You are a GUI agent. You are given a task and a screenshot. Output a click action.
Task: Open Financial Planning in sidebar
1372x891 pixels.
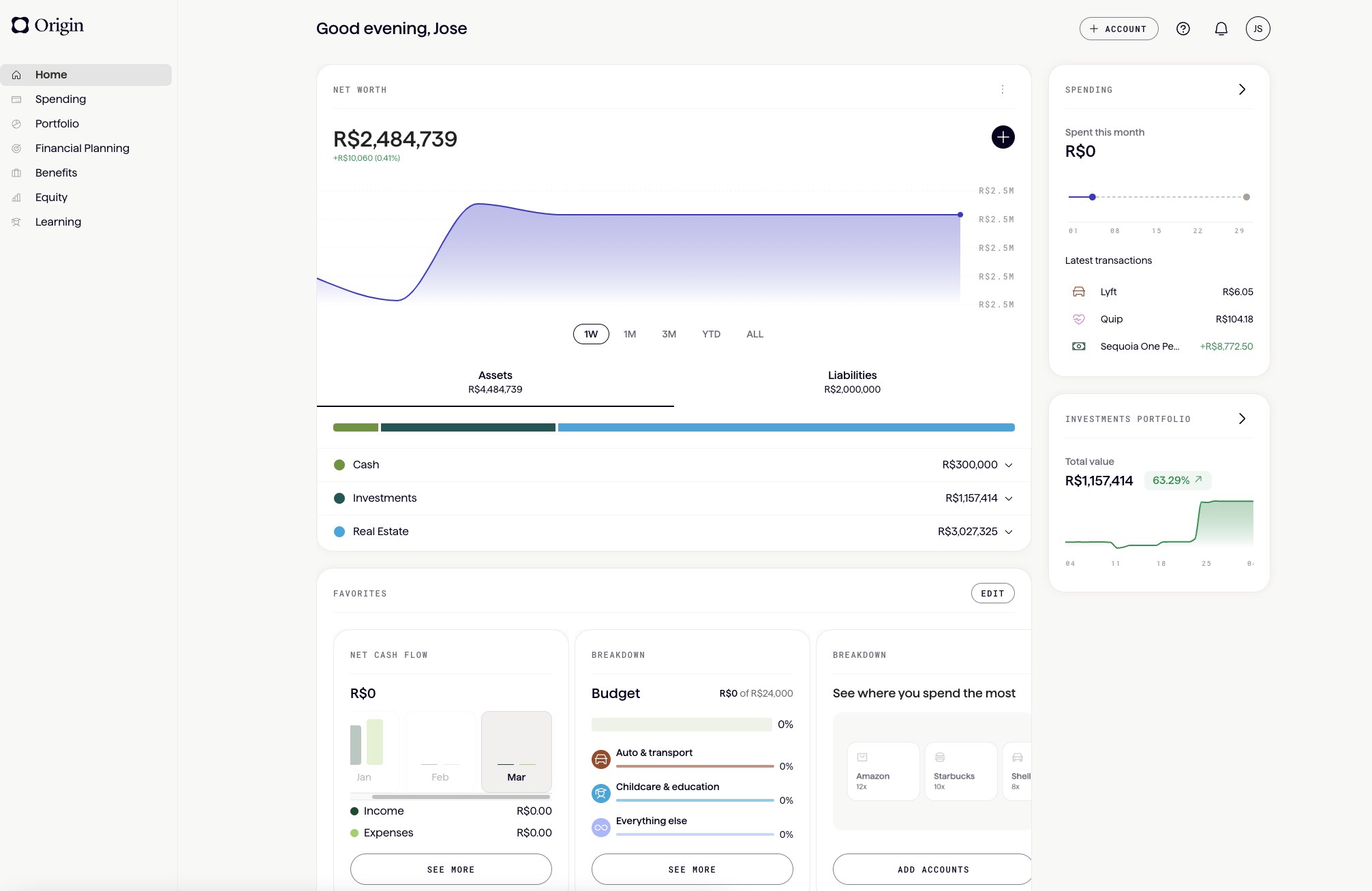(82, 148)
